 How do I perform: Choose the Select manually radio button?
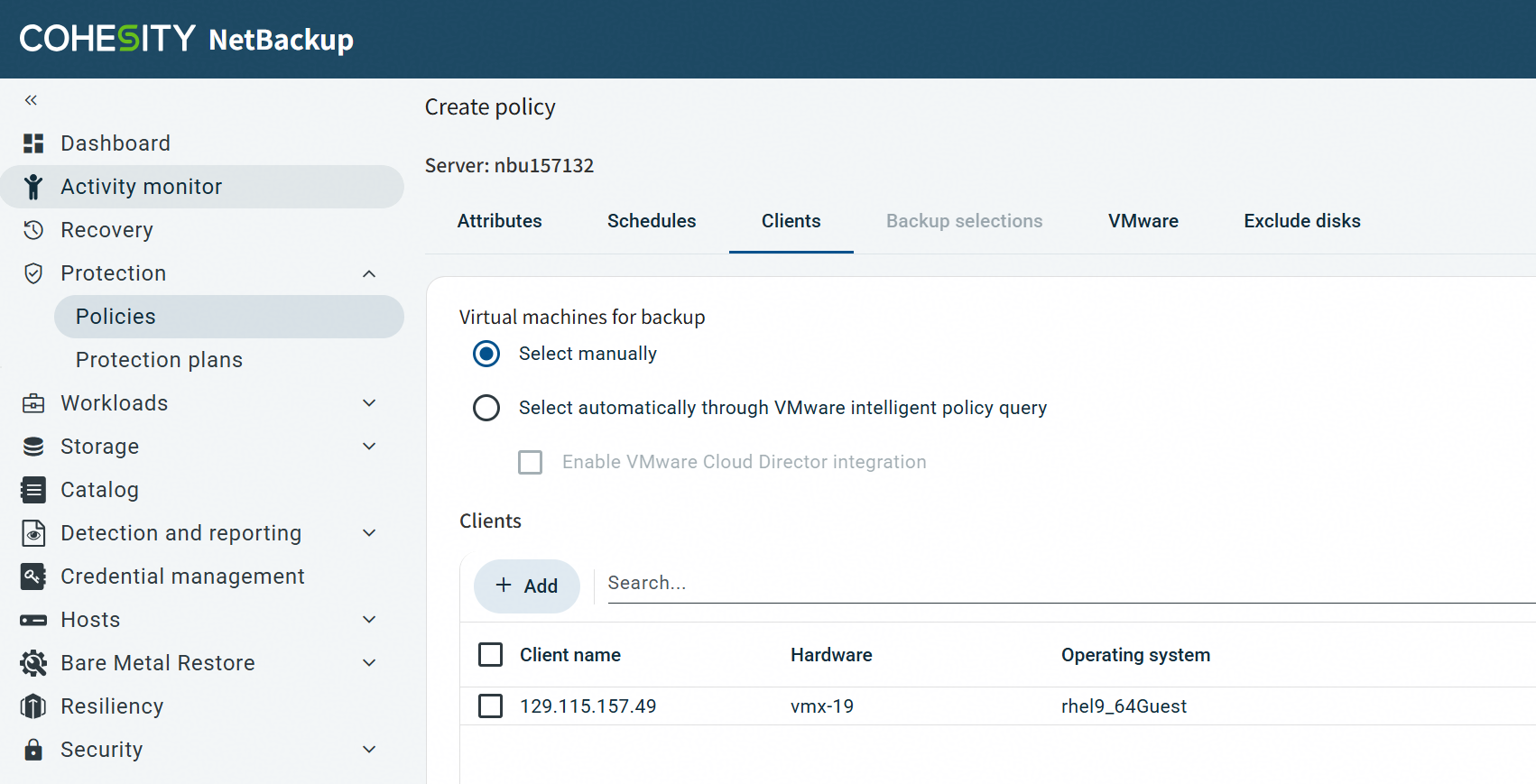coord(486,354)
